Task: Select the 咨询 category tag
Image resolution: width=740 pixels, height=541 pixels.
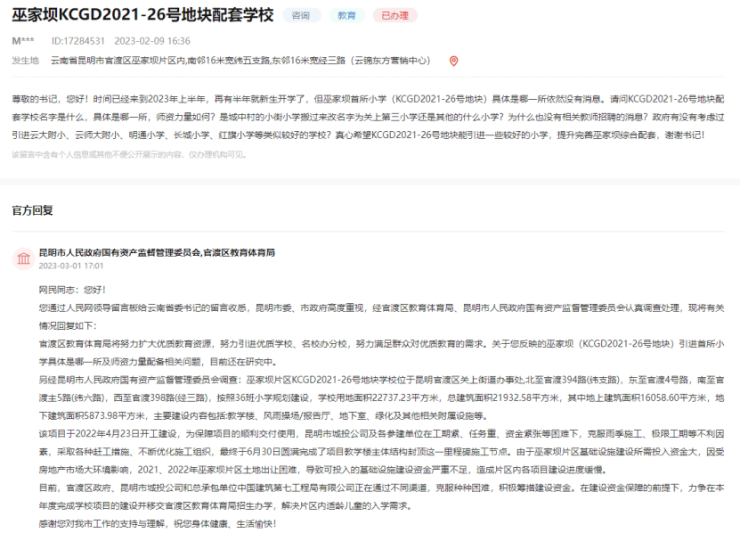Action: (x=301, y=16)
